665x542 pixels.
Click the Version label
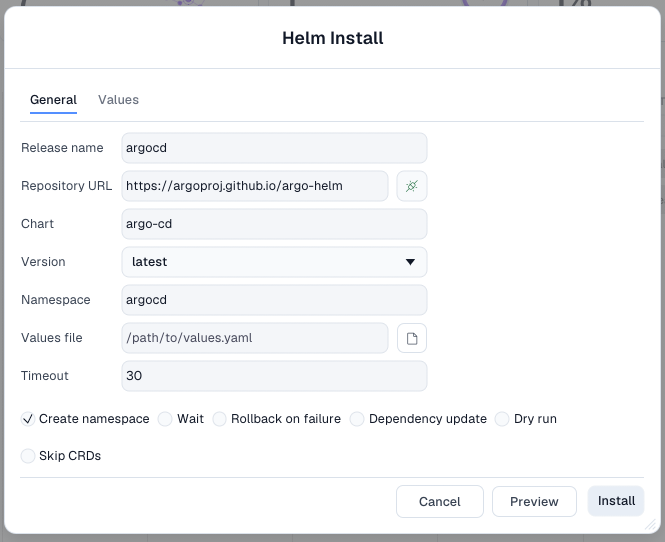pos(43,262)
